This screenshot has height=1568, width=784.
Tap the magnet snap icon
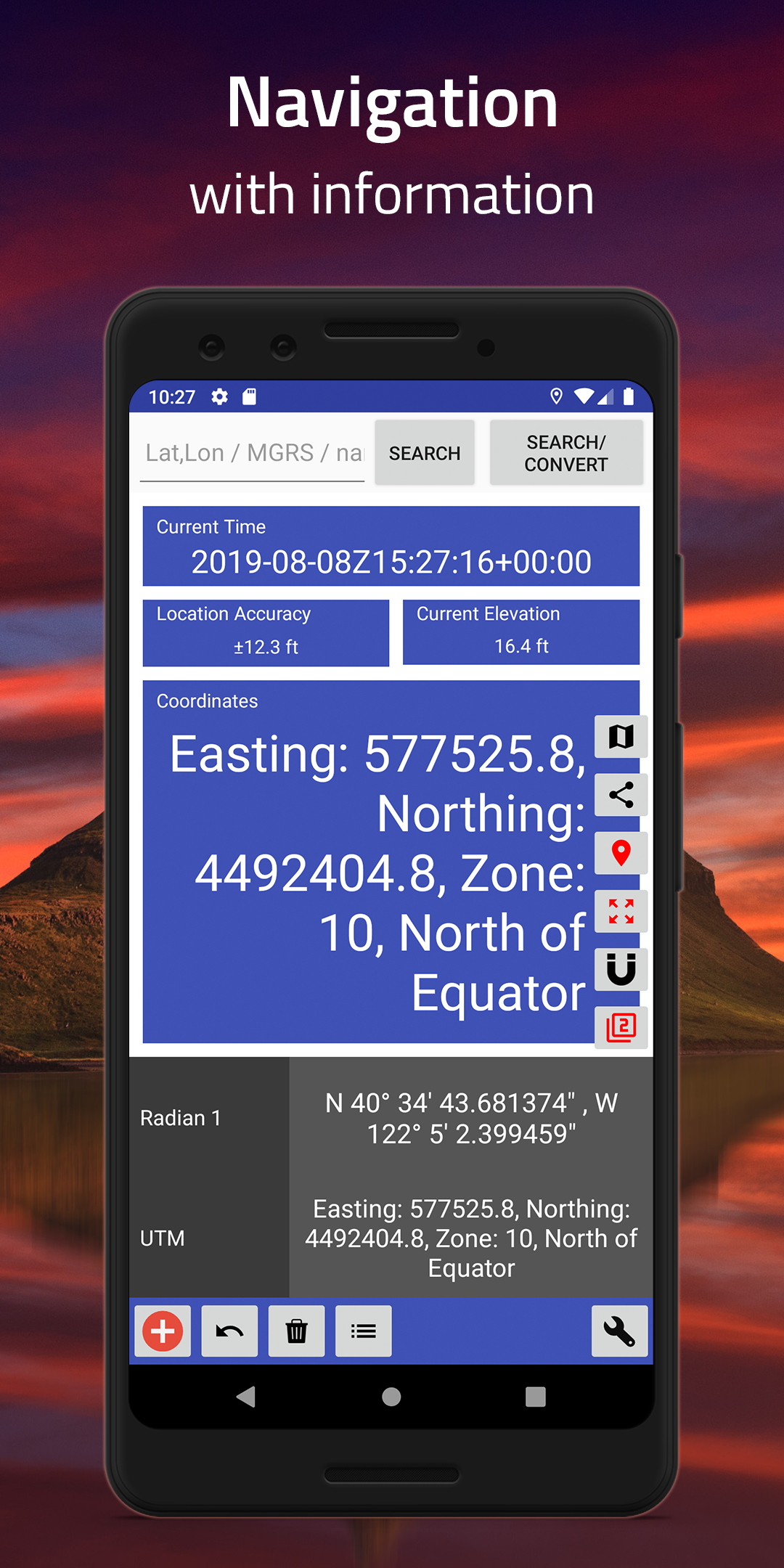pyautogui.click(x=621, y=969)
